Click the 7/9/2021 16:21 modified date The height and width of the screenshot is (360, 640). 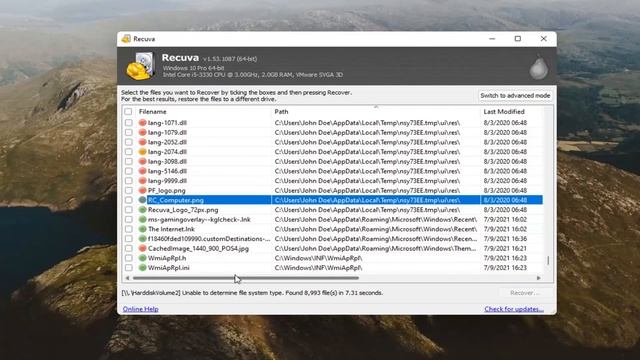(x=505, y=248)
